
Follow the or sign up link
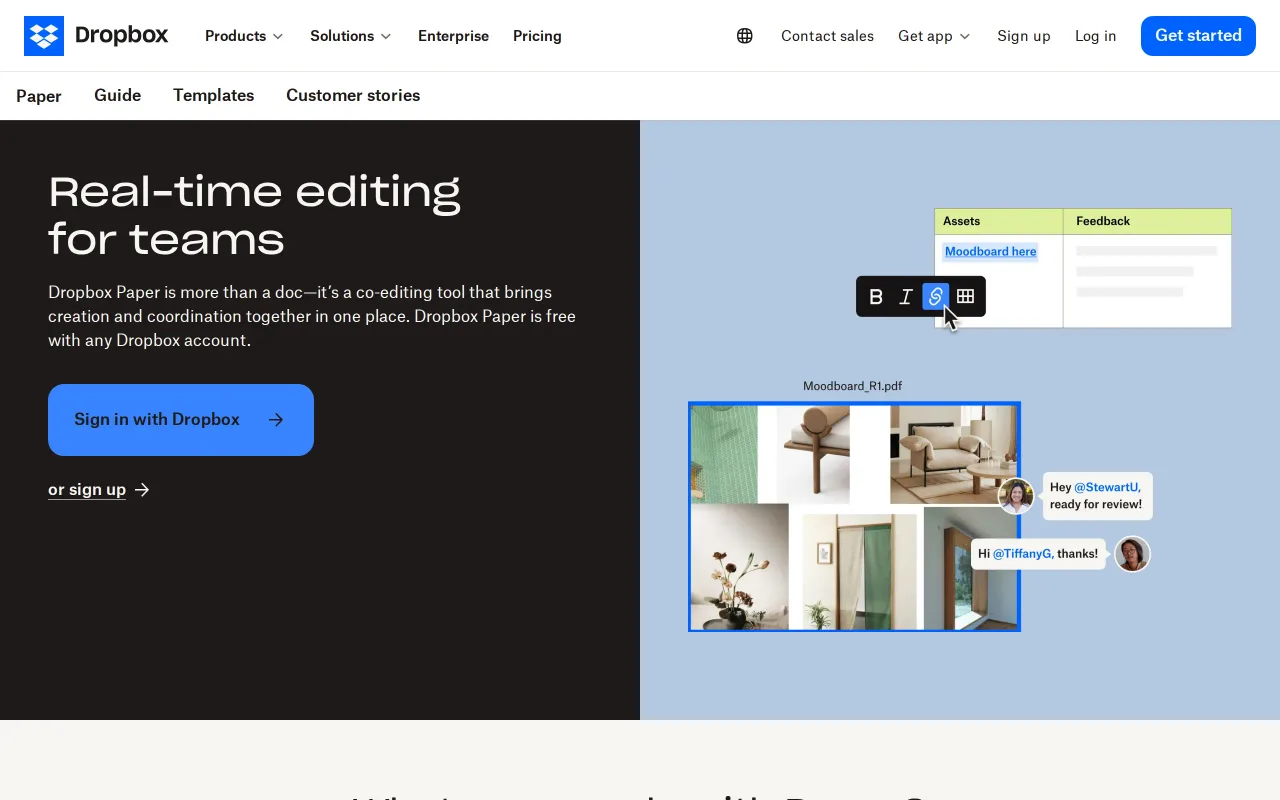87,490
